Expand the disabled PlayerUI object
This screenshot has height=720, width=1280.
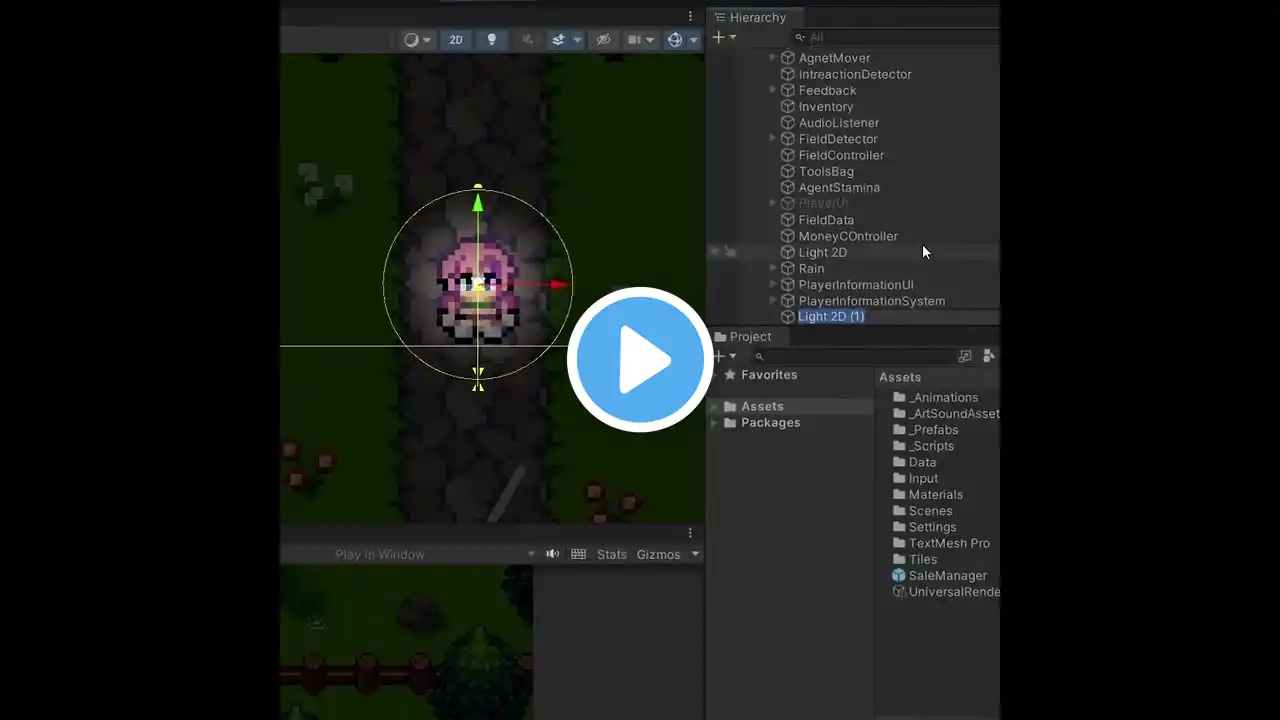tap(773, 203)
